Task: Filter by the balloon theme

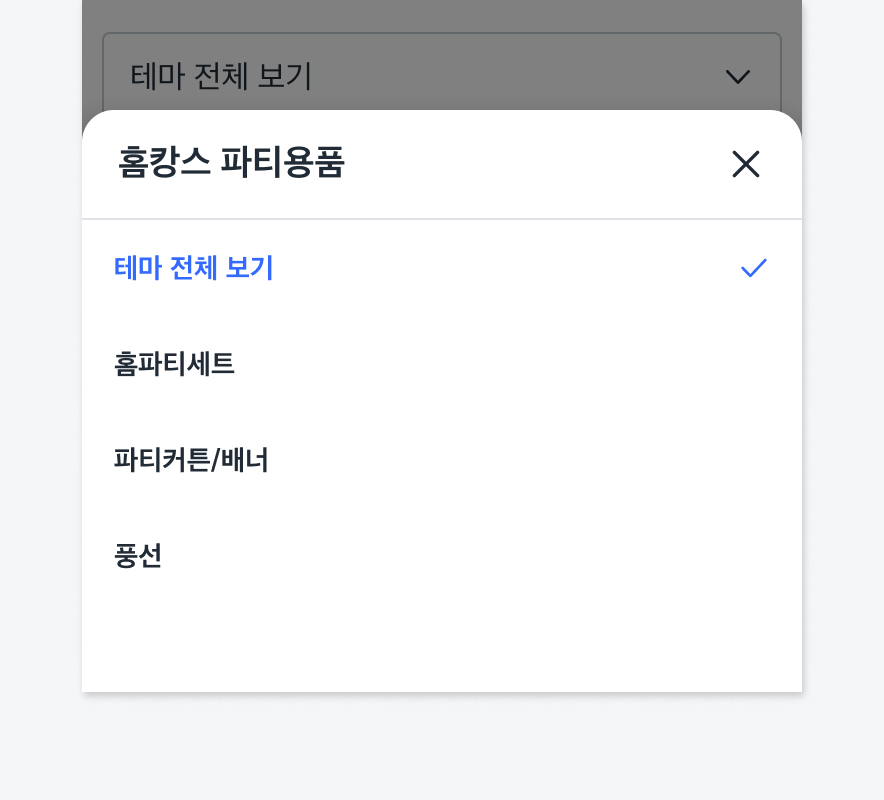Action: coord(139,556)
